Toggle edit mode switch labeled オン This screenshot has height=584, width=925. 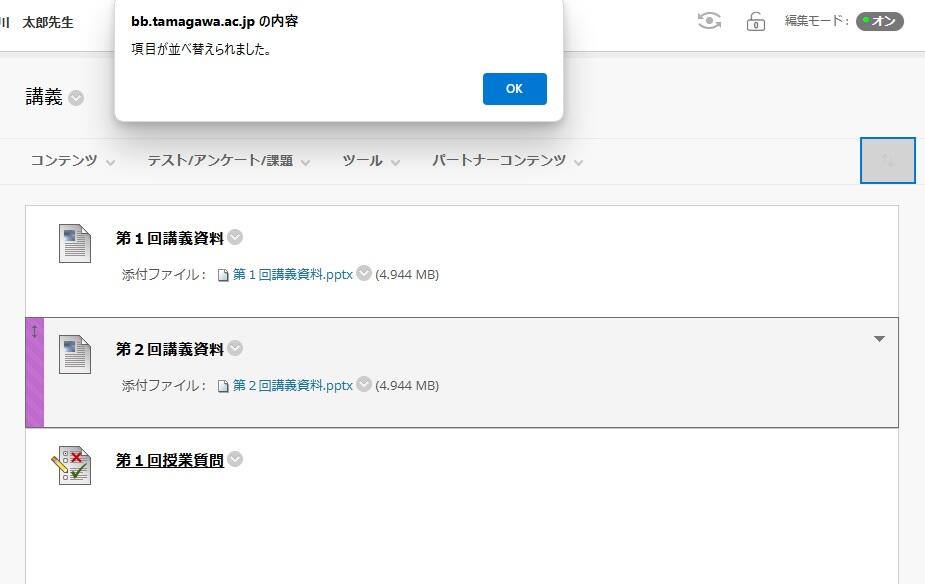click(x=880, y=21)
